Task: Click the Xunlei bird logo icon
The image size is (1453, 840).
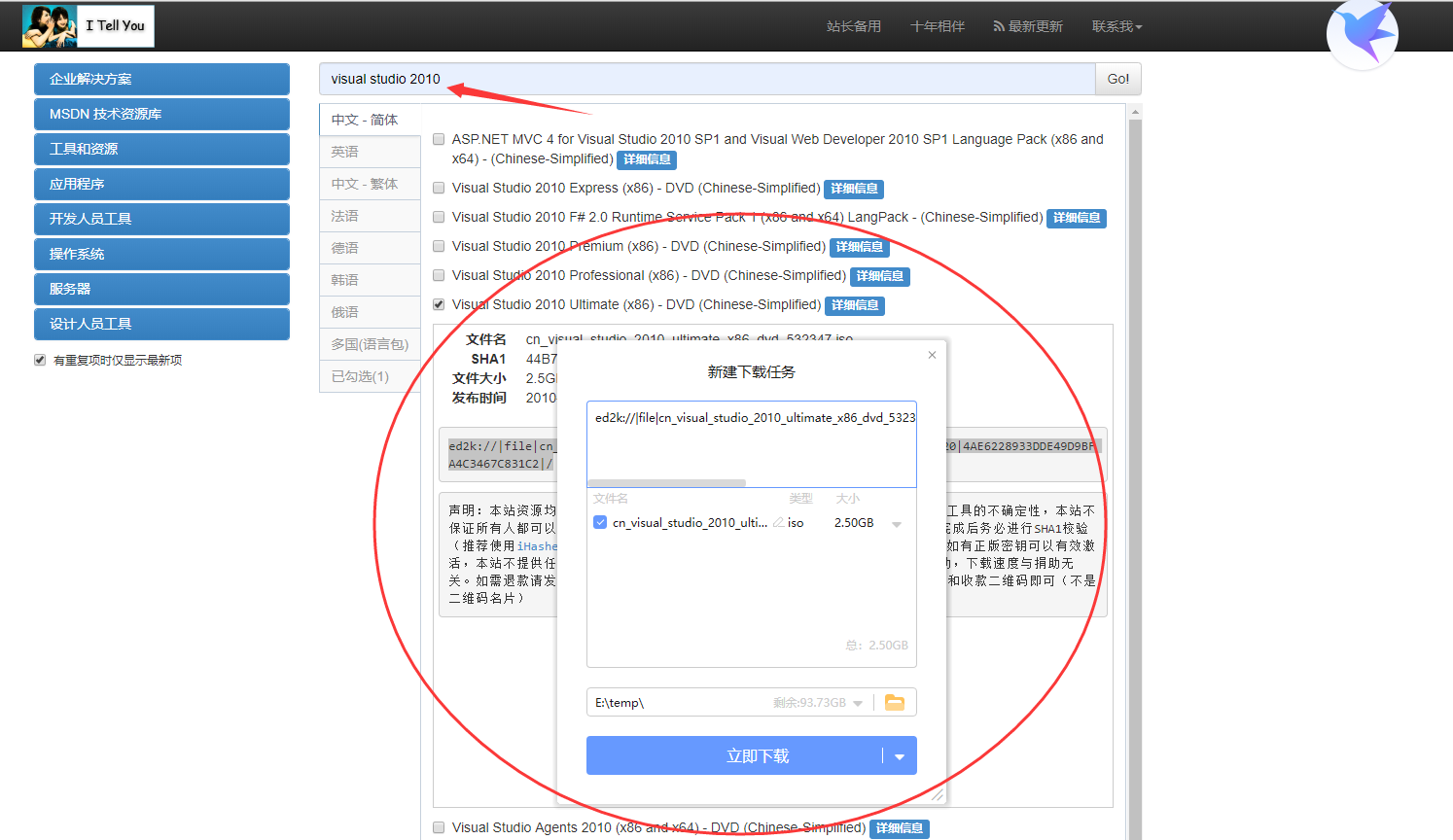Action: pyautogui.click(x=1362, y=35)
